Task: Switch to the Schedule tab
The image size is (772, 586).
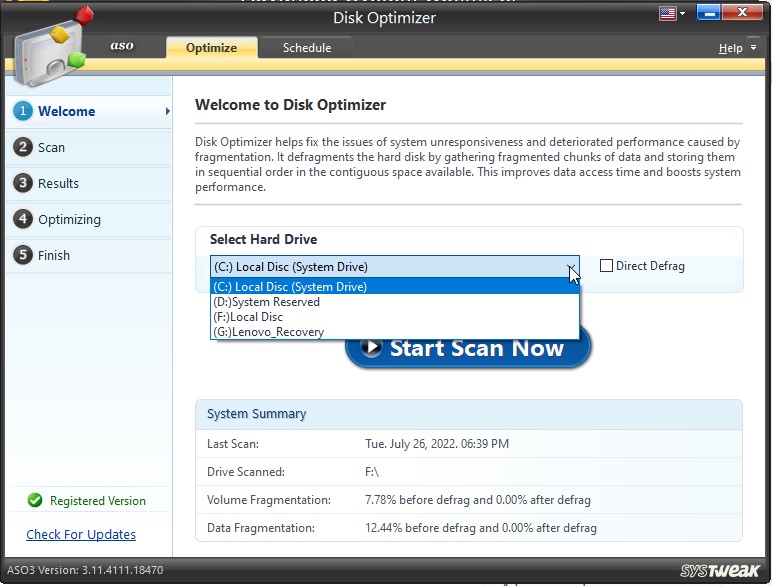Action: pos(307,48)
